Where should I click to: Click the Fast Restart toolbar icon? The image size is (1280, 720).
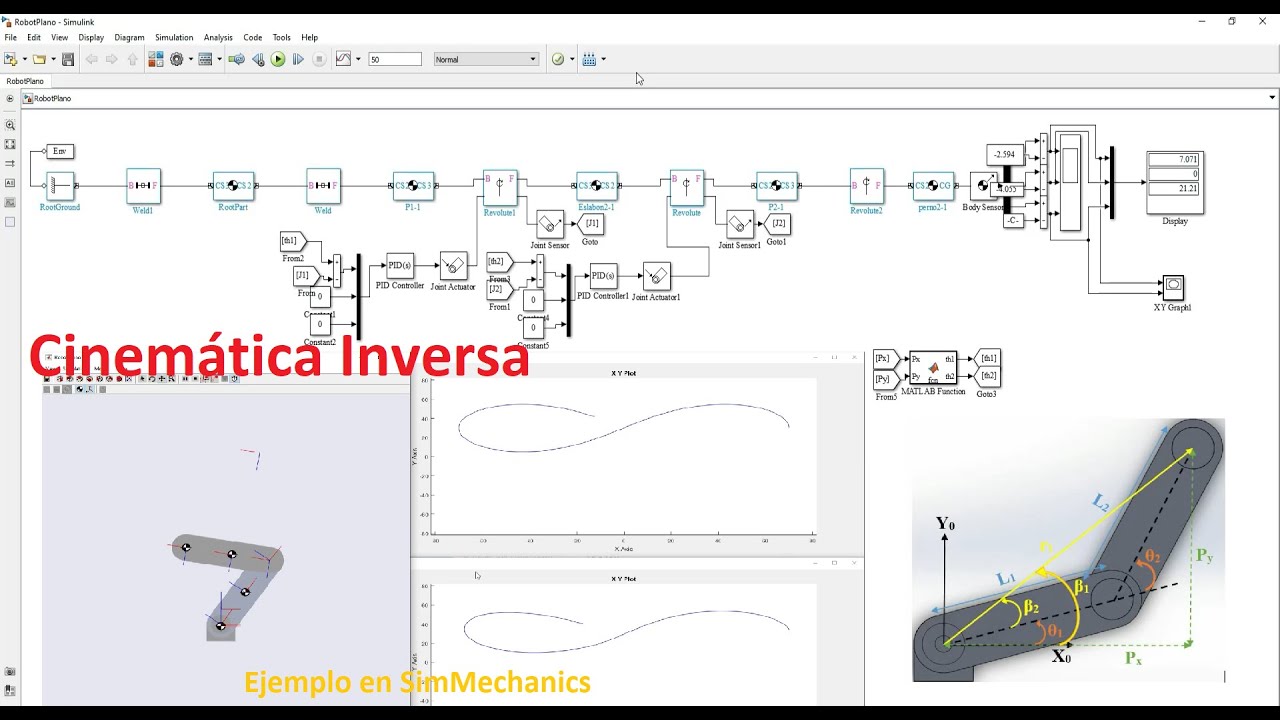click(237, 59)
